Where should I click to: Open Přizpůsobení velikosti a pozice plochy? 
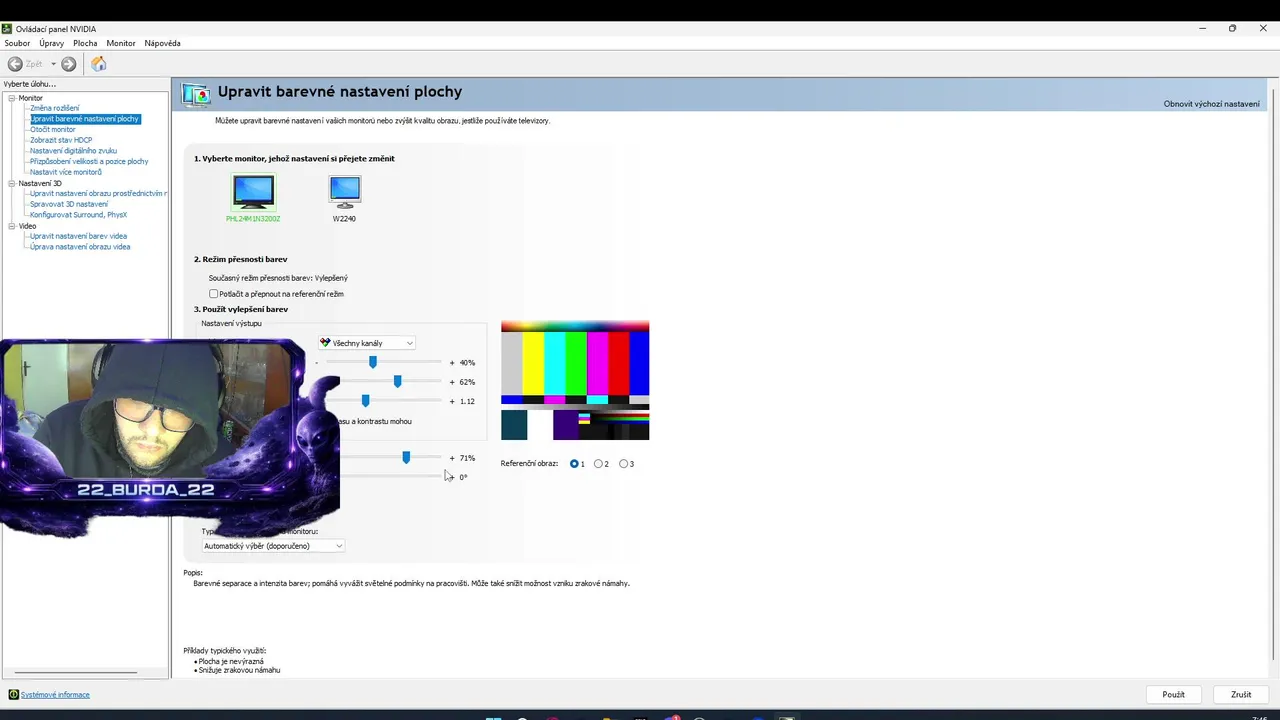coord(89,161)
